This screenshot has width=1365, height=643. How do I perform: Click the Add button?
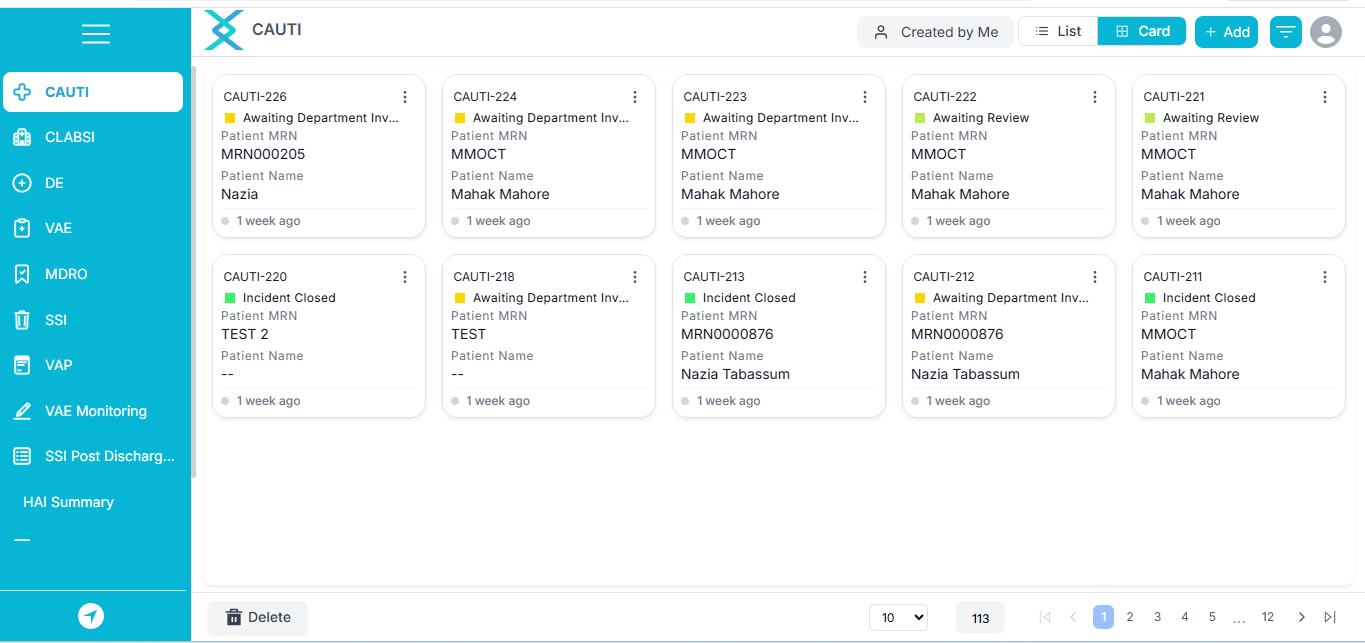pos(1226,32)
